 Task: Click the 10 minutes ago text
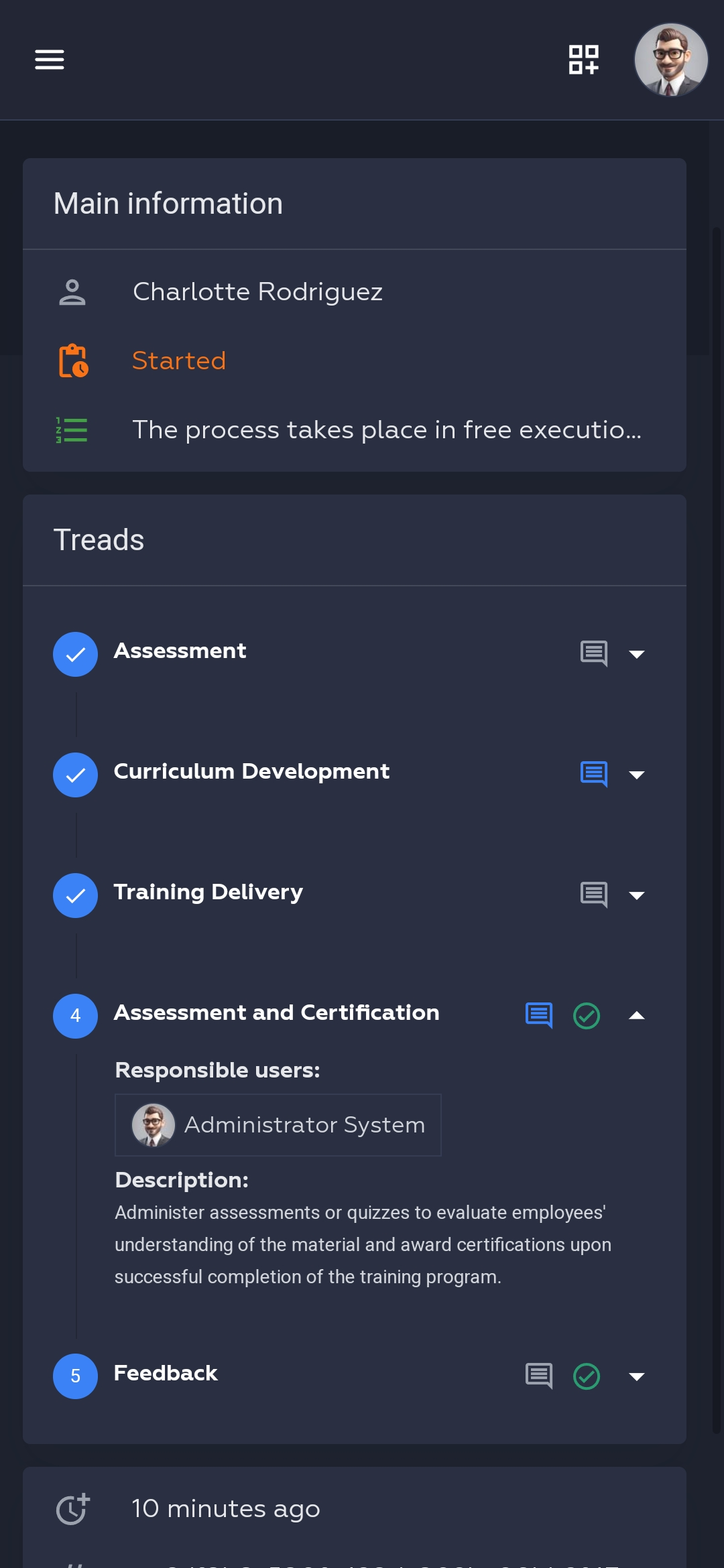[226, 1509]
